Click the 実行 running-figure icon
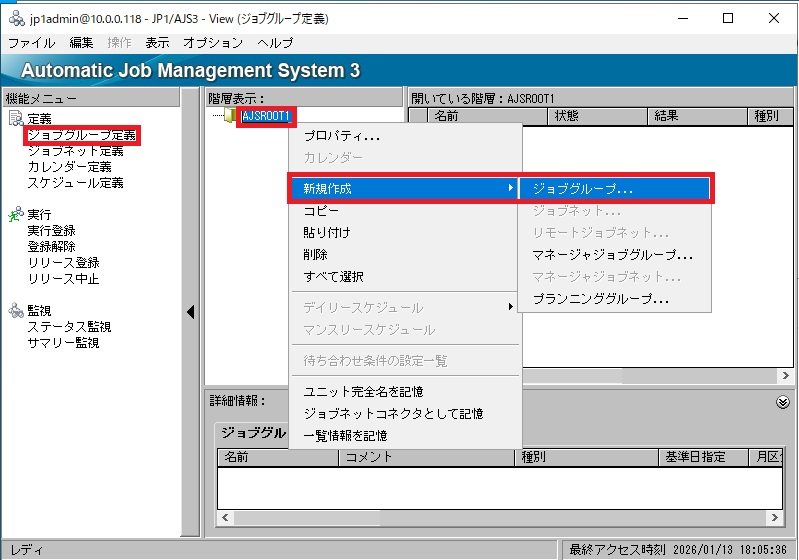This screenshot has width=799, height=560. coord(16,214)
